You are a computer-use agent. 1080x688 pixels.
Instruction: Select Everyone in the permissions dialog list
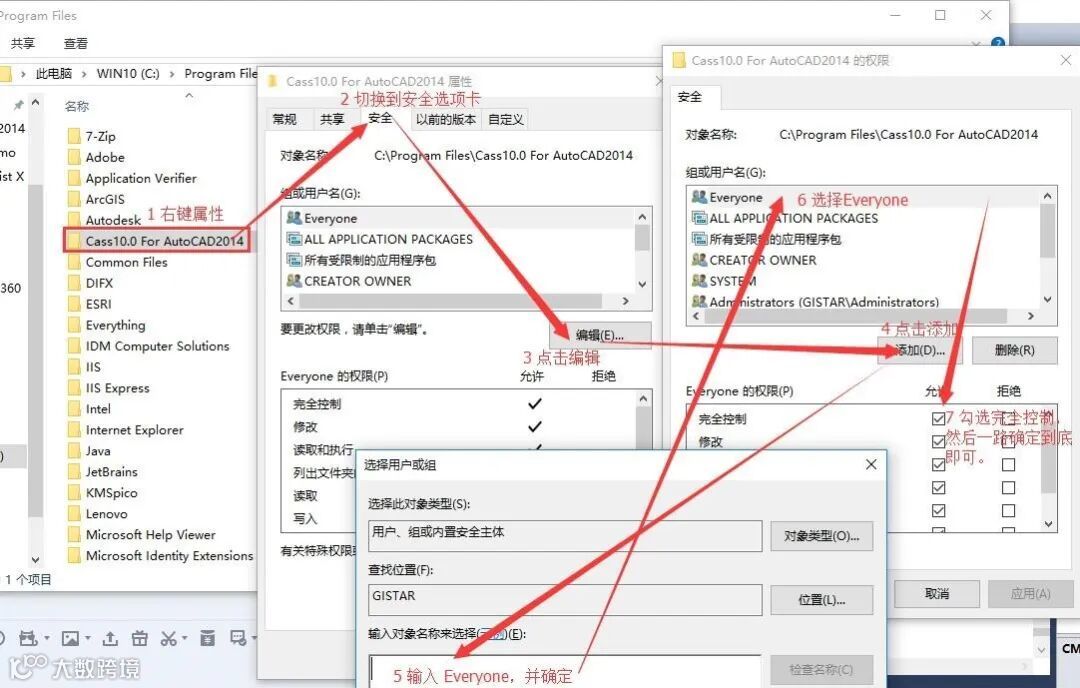coord(736,197)
